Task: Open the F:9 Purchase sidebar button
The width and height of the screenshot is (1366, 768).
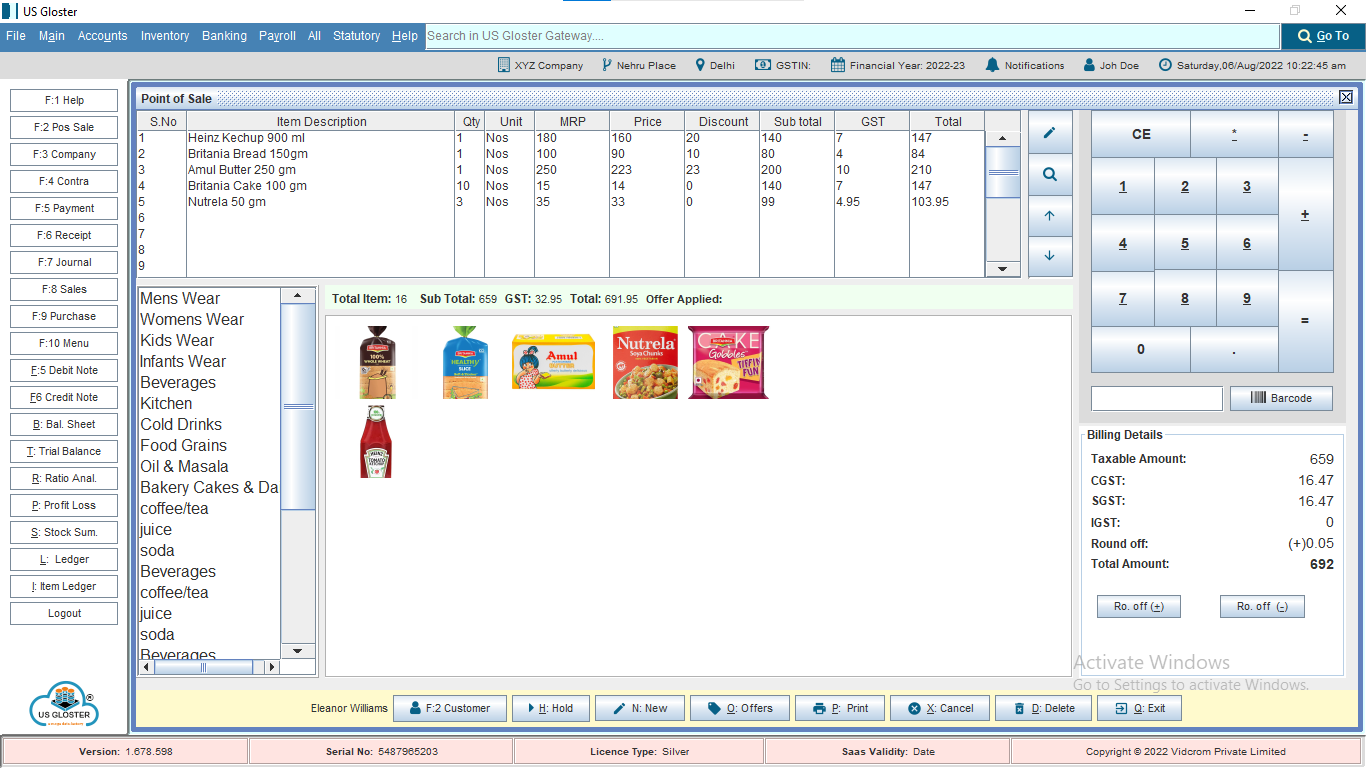Action: click(x=64, y=316)
